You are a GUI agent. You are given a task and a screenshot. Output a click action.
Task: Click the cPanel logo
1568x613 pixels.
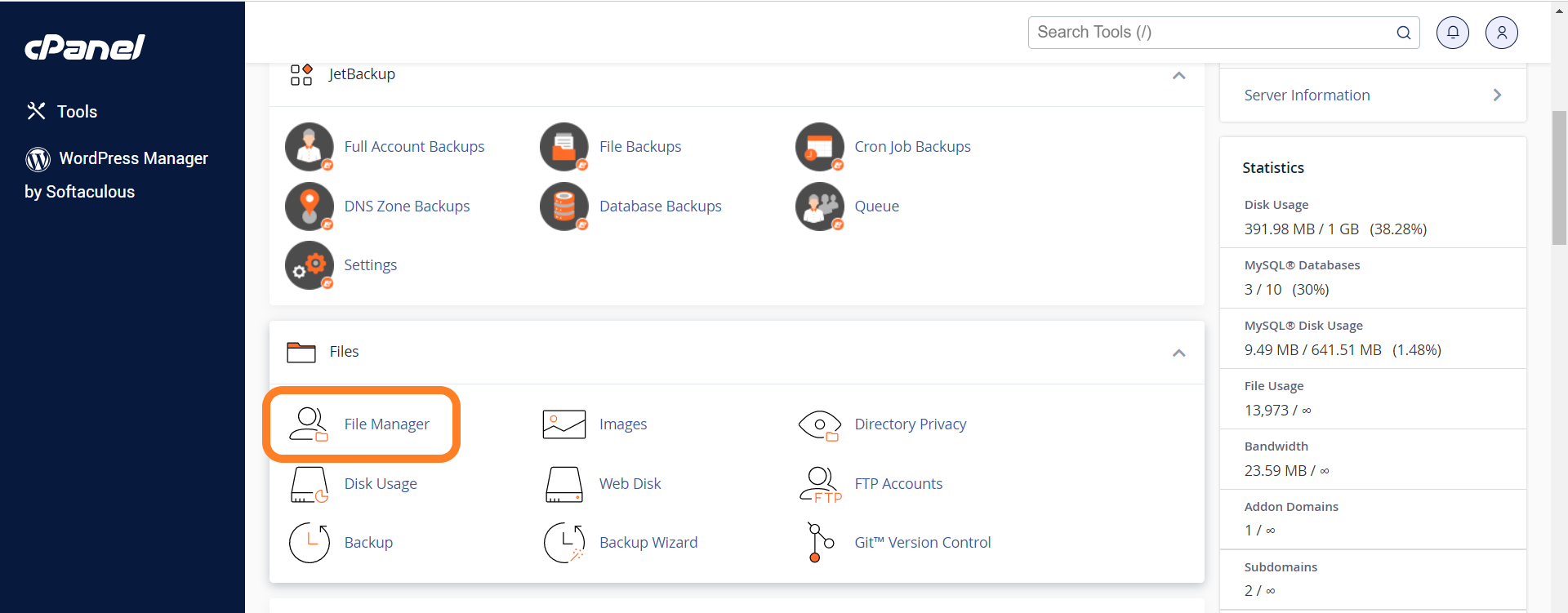85,47
